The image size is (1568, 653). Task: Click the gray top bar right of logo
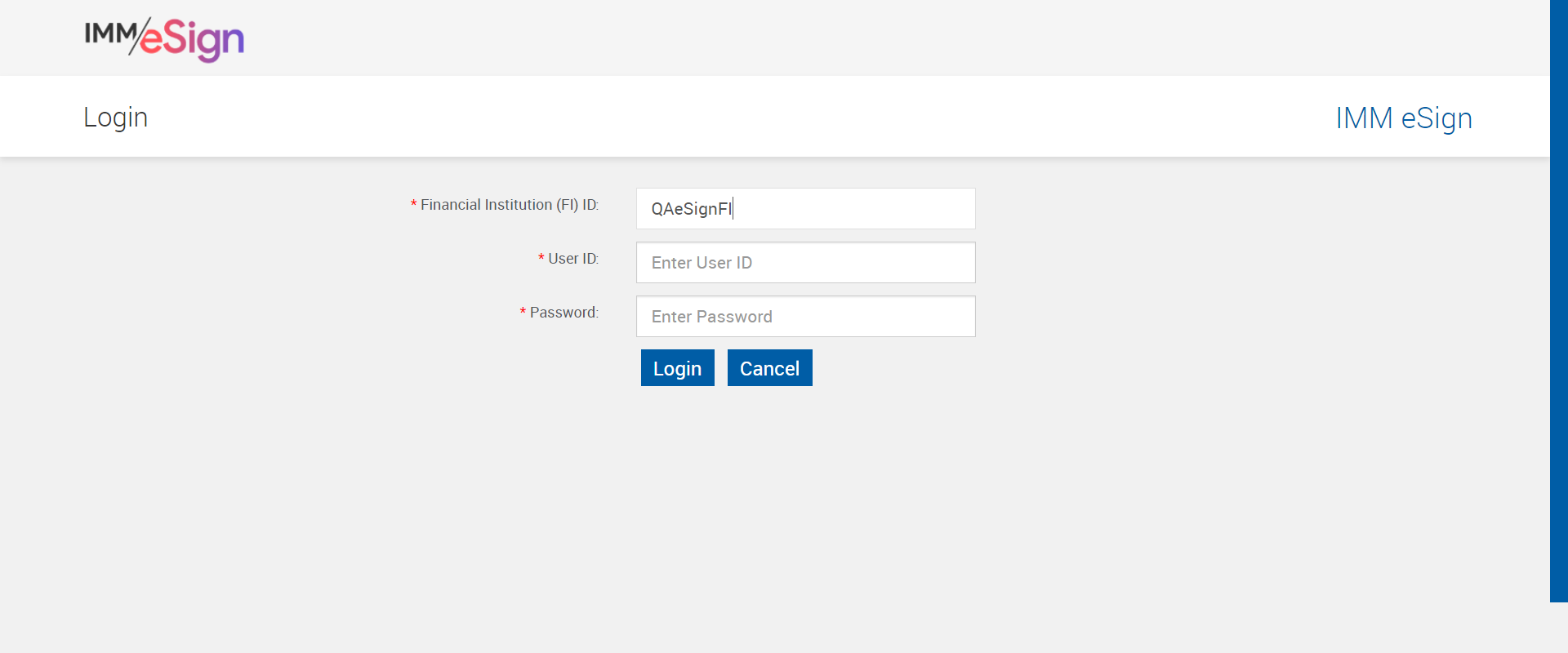[817, 38]
